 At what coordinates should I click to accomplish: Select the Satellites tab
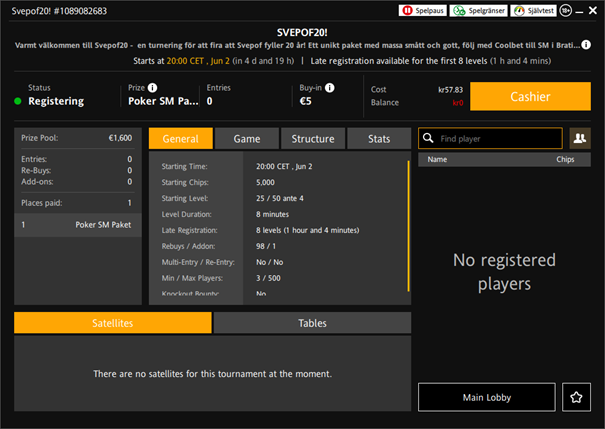[x=113, y=323]
